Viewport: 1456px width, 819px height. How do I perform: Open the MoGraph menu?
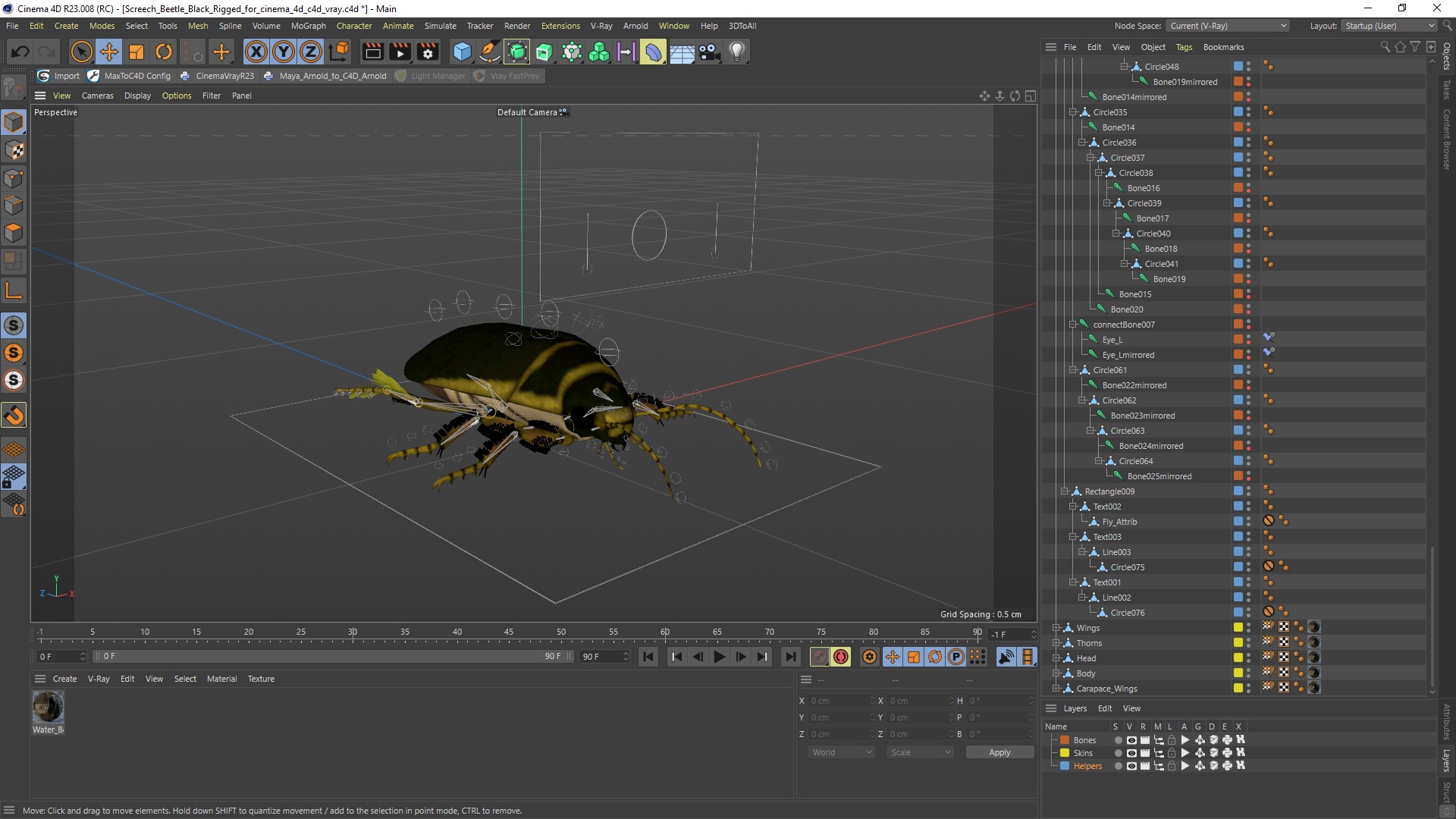(309, 26)
